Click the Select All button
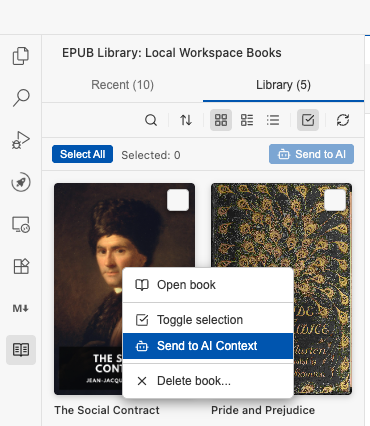The image size is (370, 426). [x=82, y=154]
